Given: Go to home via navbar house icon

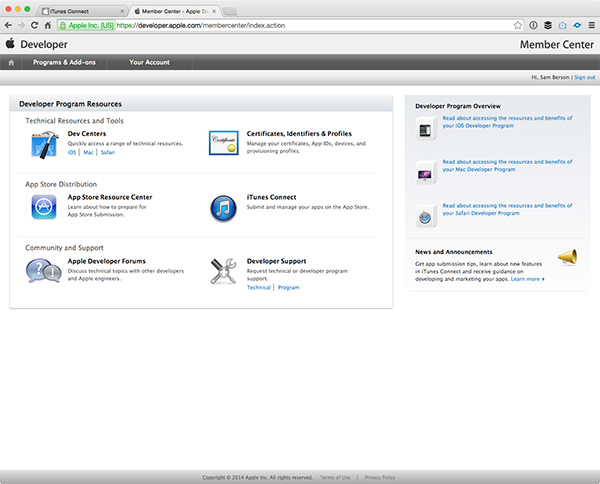Looking at the screenshot, I should 11,62.
